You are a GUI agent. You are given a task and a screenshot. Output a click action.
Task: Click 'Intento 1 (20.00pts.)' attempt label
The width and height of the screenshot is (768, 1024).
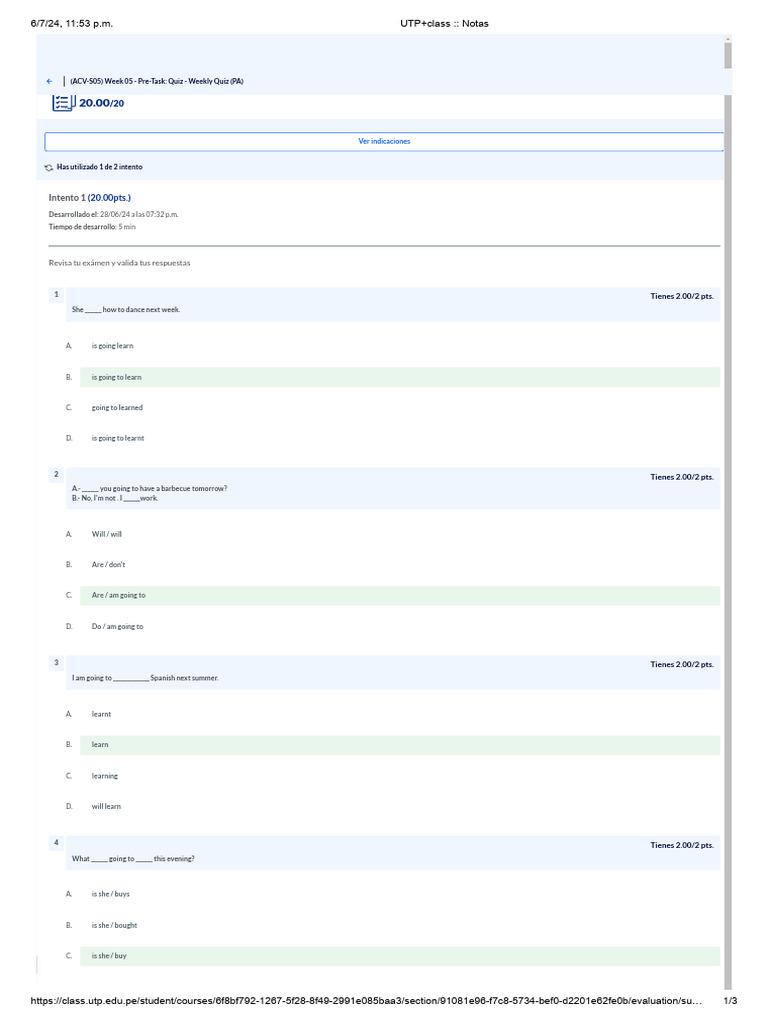(x=90, y=198)
